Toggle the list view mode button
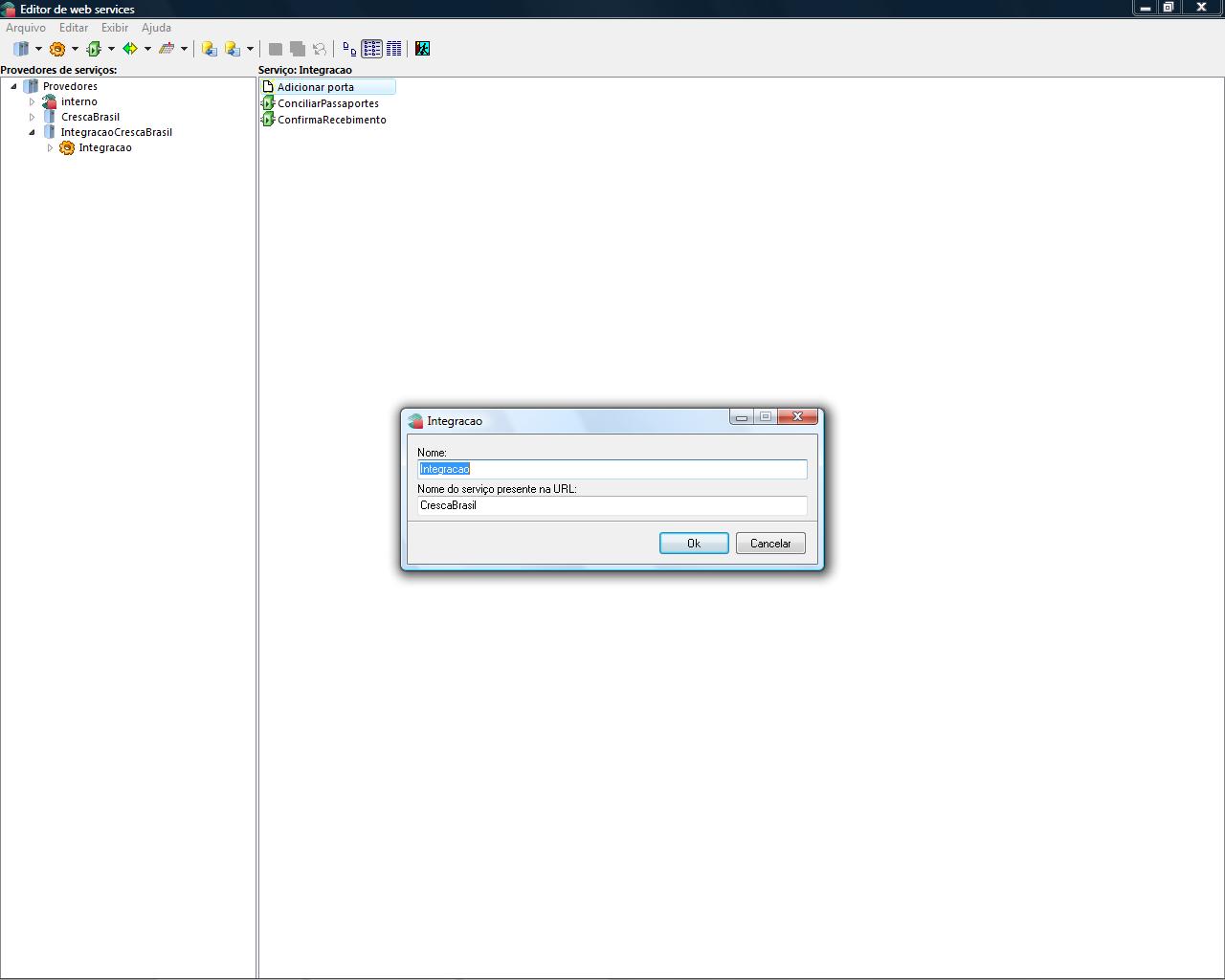This screenshot has width=1225, height=980. 371,49
